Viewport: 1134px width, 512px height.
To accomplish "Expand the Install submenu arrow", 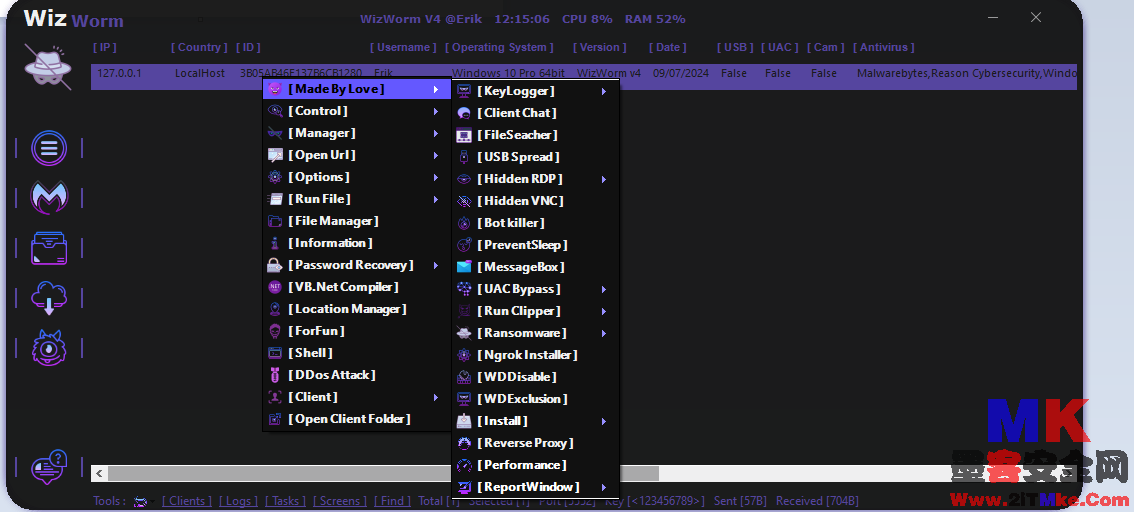I will [x=604, y=421].
